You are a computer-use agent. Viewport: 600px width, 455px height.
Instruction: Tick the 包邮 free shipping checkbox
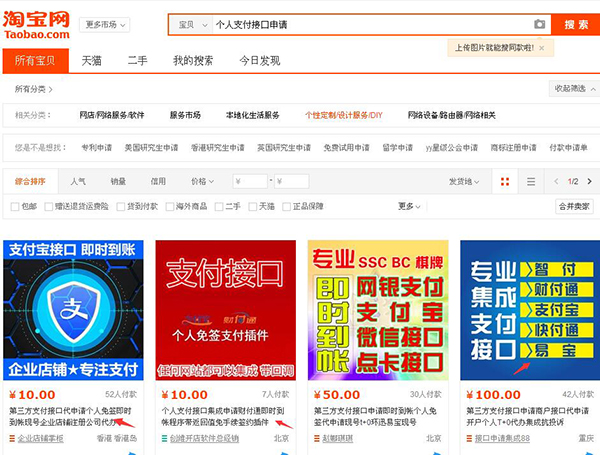(15, 207)
